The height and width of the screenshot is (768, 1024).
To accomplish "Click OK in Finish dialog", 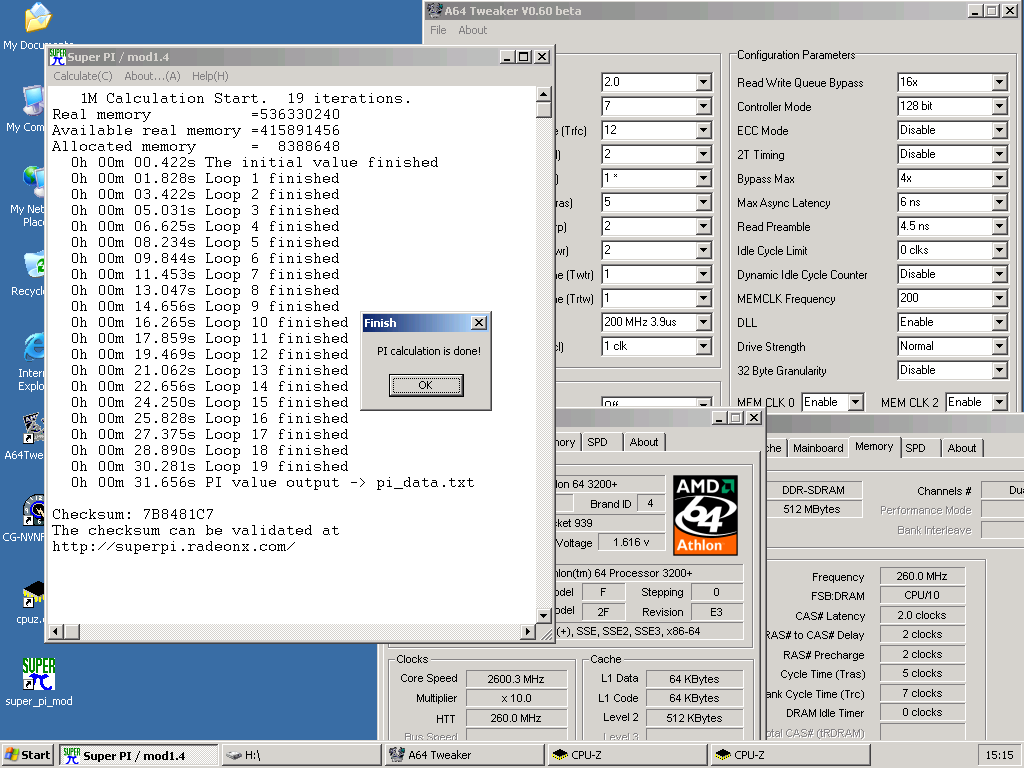I will click(x=426, y=385).
